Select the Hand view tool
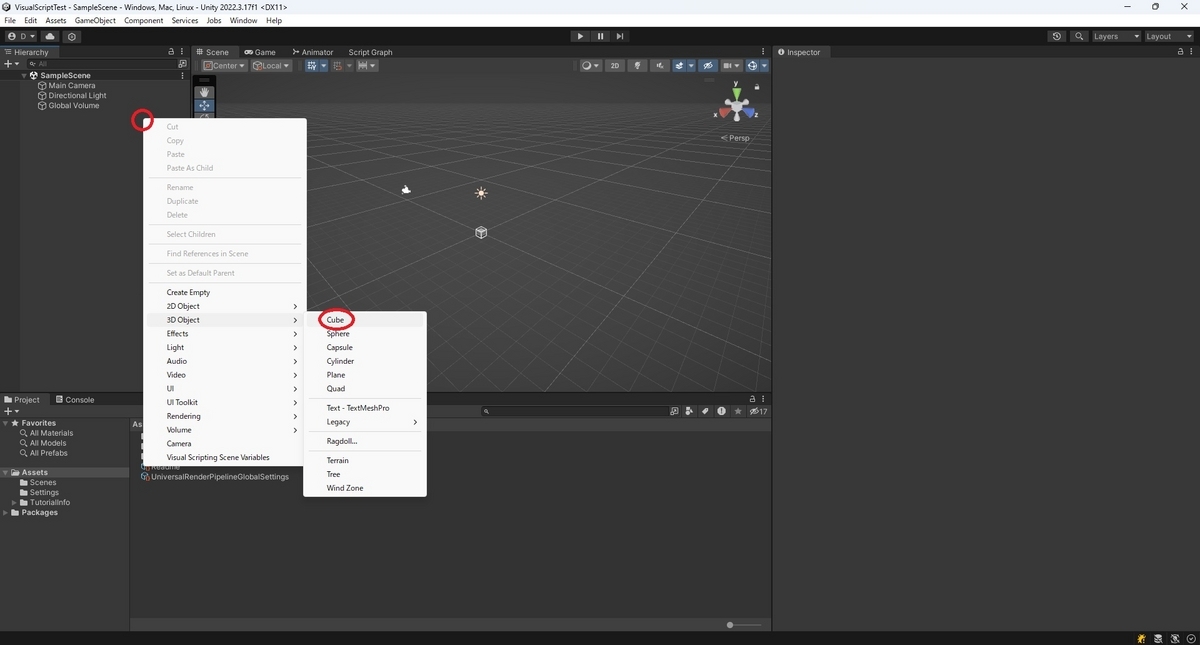 pos(204,92)
